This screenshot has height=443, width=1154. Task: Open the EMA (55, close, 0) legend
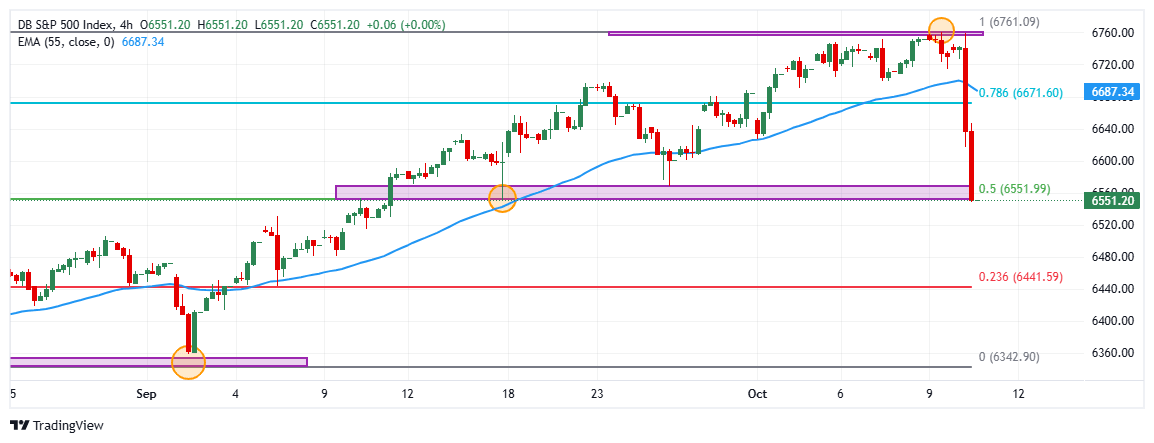coord(66,41)
